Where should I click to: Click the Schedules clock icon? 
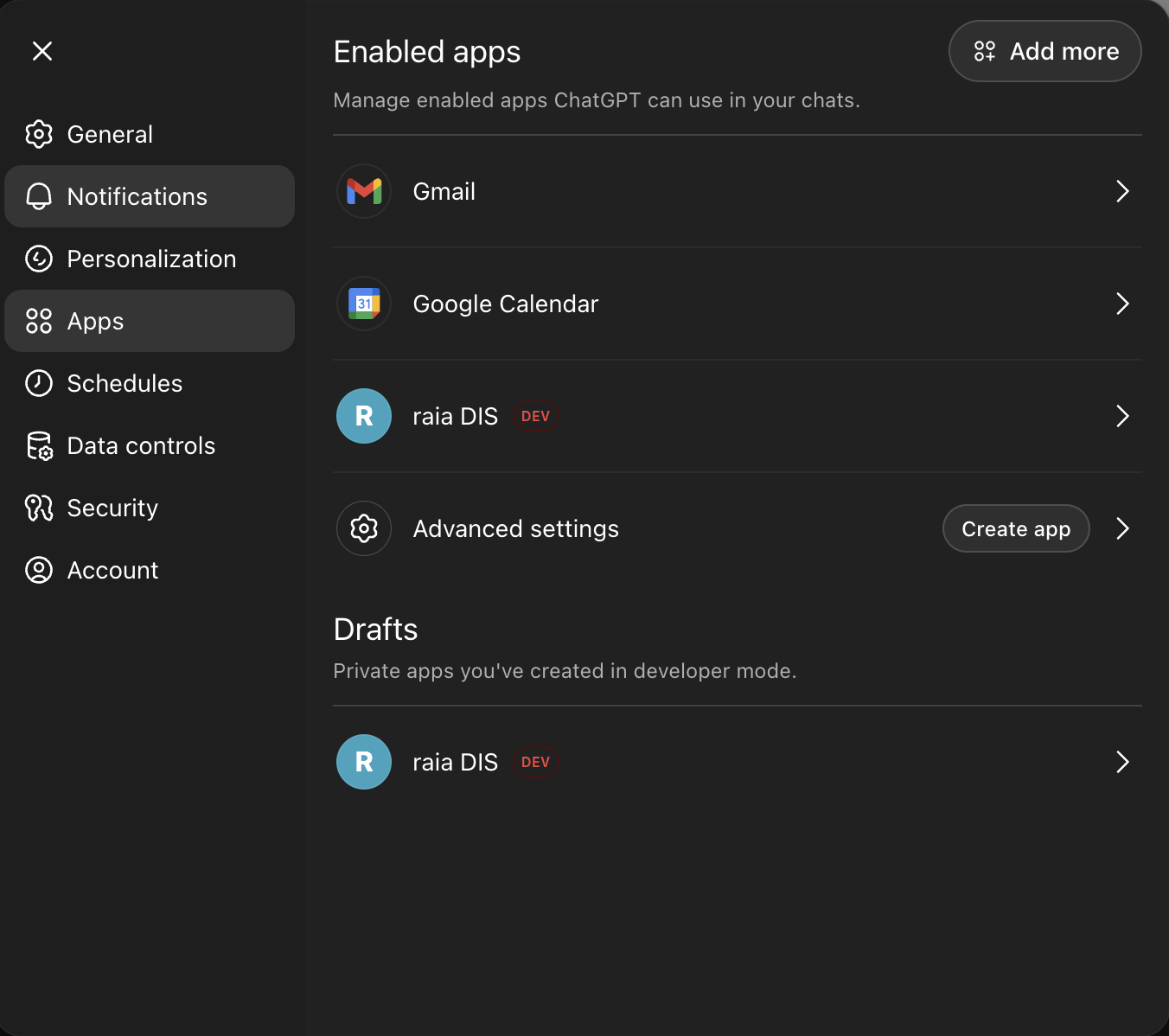click(x=39, y=383)
